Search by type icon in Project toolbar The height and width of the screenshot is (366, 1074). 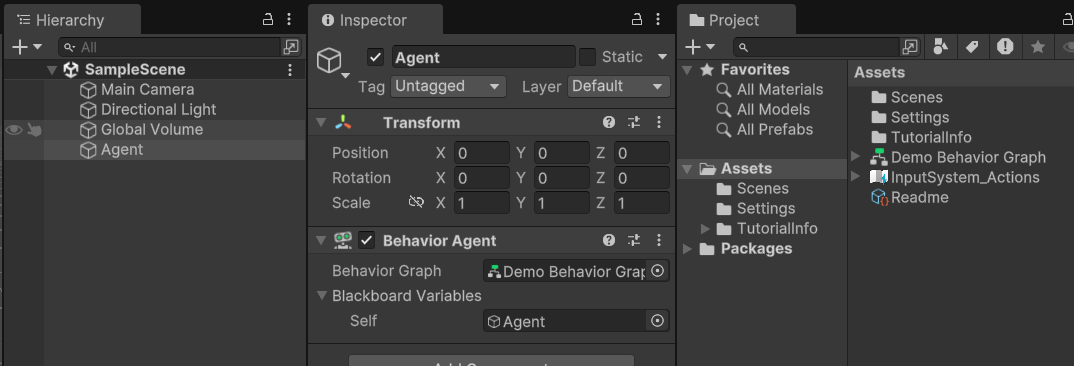pos(941,47)
